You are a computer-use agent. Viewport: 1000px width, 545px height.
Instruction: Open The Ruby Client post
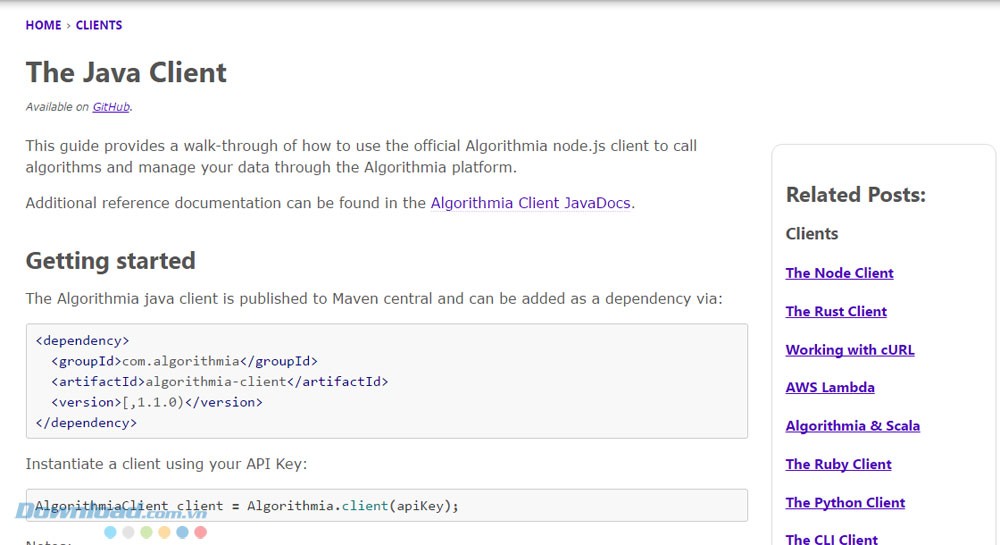(x=838, y=464)
